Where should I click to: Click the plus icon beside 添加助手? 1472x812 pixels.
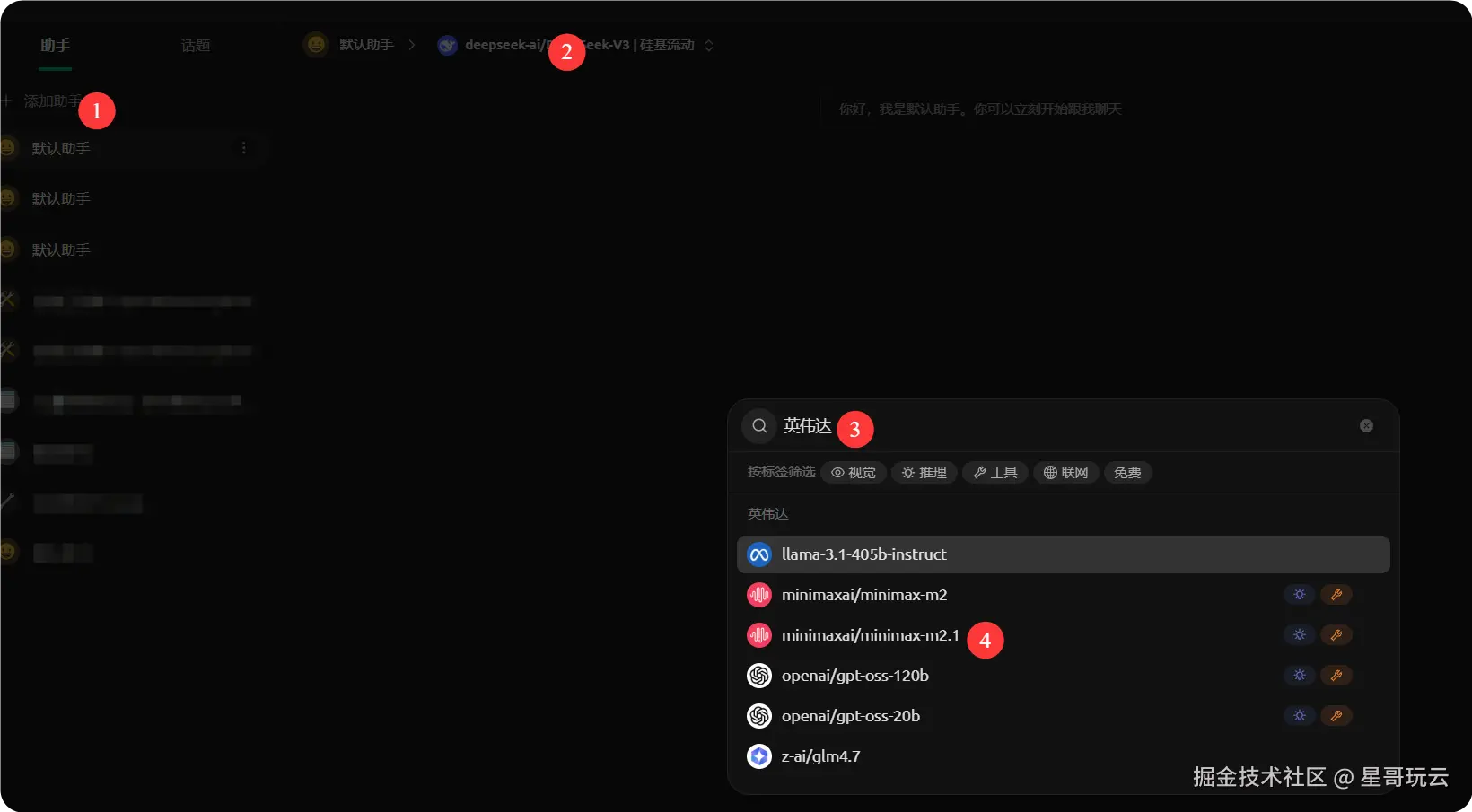(6, 101)
